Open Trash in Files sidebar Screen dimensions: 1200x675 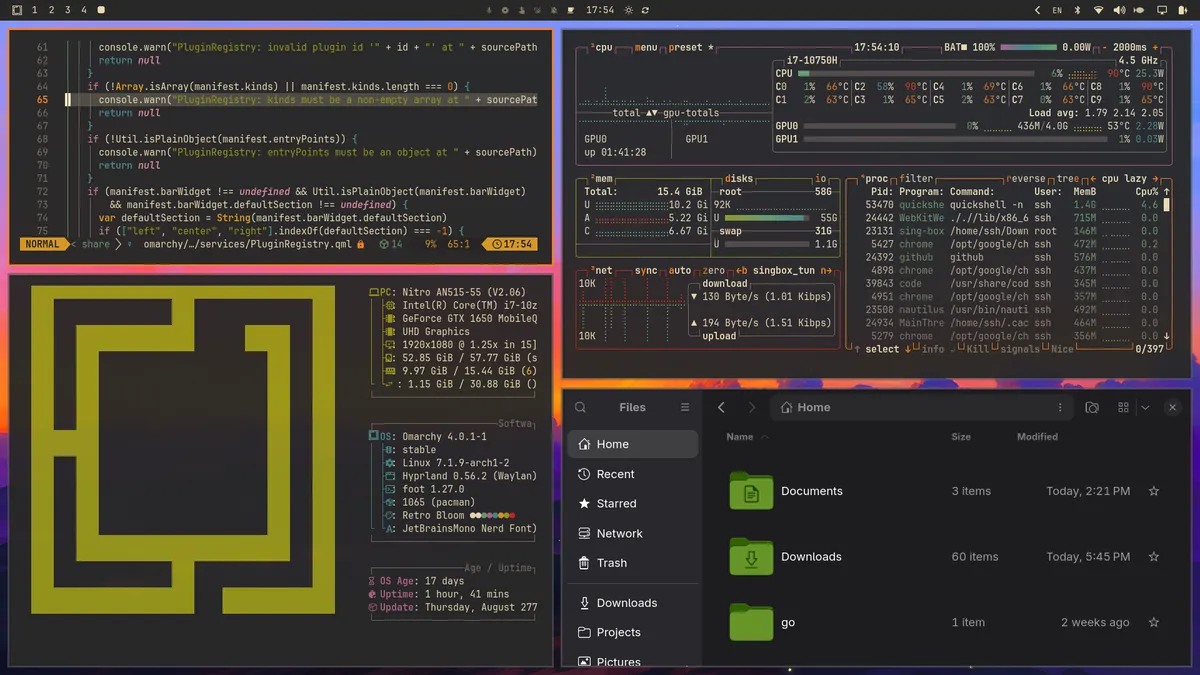(632, 563)
